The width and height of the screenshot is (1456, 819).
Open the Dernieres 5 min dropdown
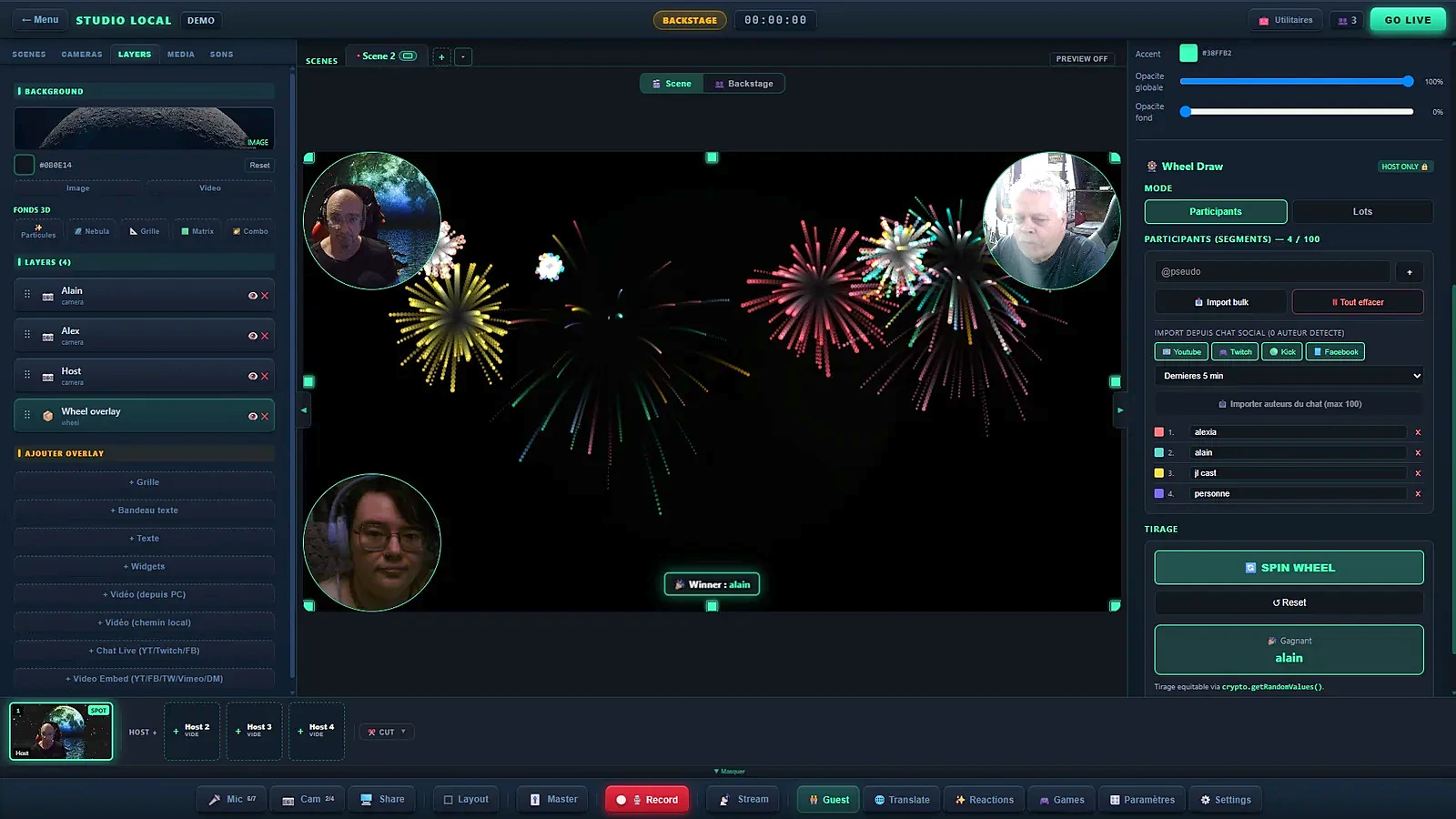[1289, 376]
